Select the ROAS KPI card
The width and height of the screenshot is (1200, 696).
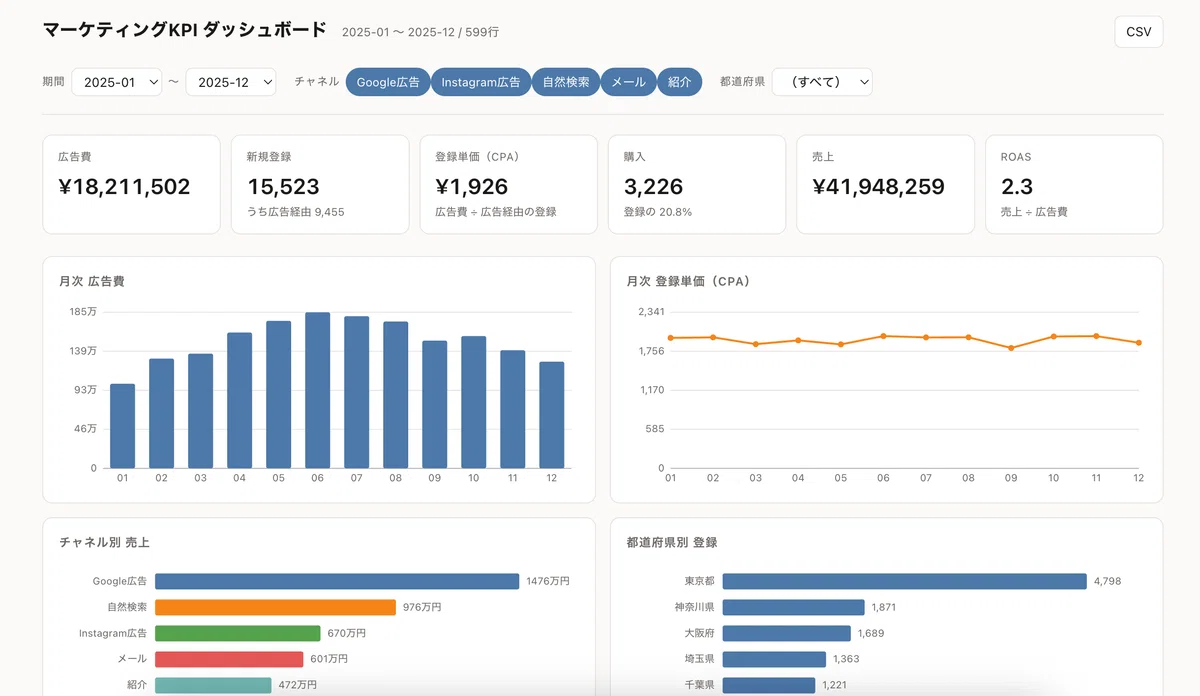tap(1074, 185)
